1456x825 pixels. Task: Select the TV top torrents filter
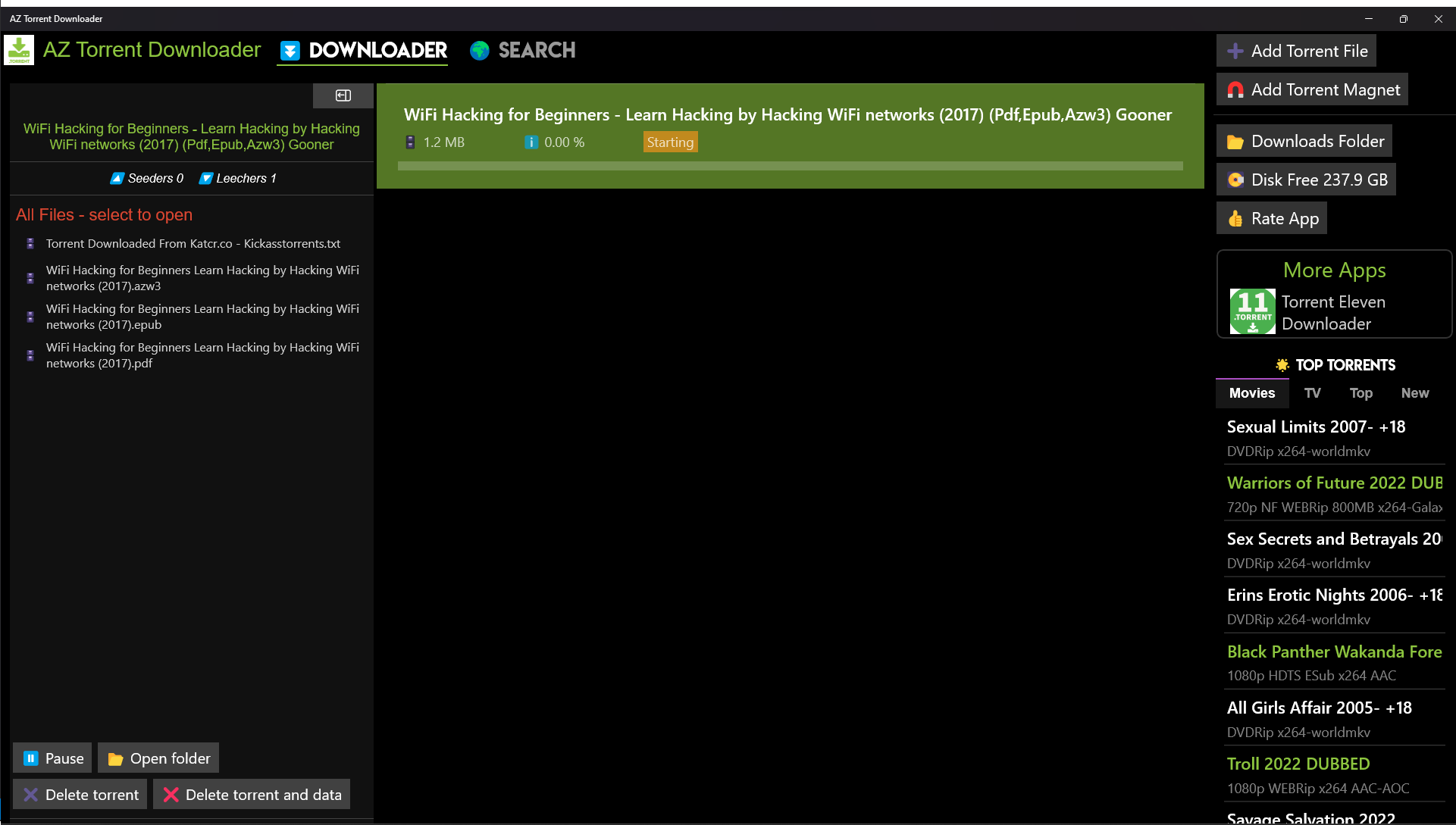(1311, 393)
